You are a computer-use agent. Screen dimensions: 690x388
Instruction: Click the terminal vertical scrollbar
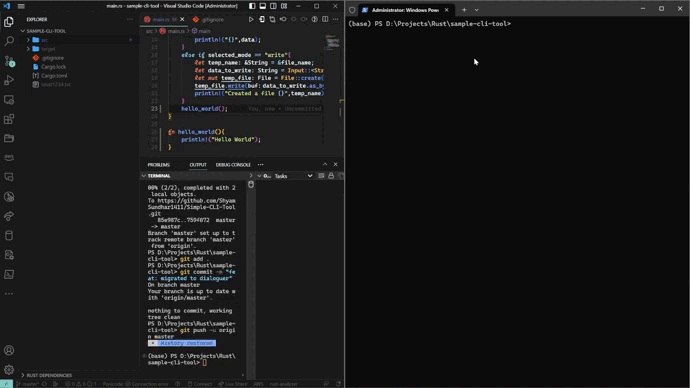251,279
